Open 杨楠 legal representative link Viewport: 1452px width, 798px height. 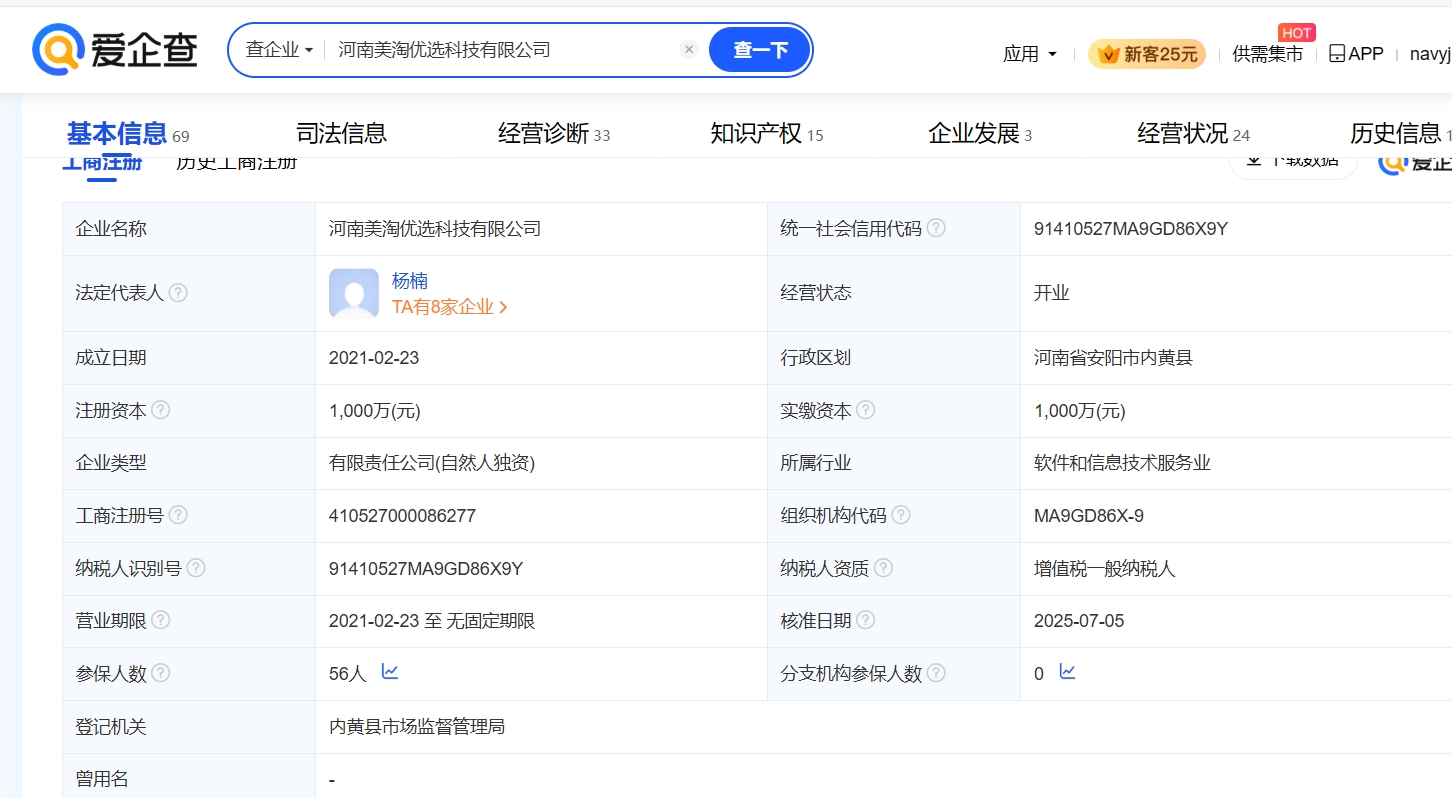(410, 281)
